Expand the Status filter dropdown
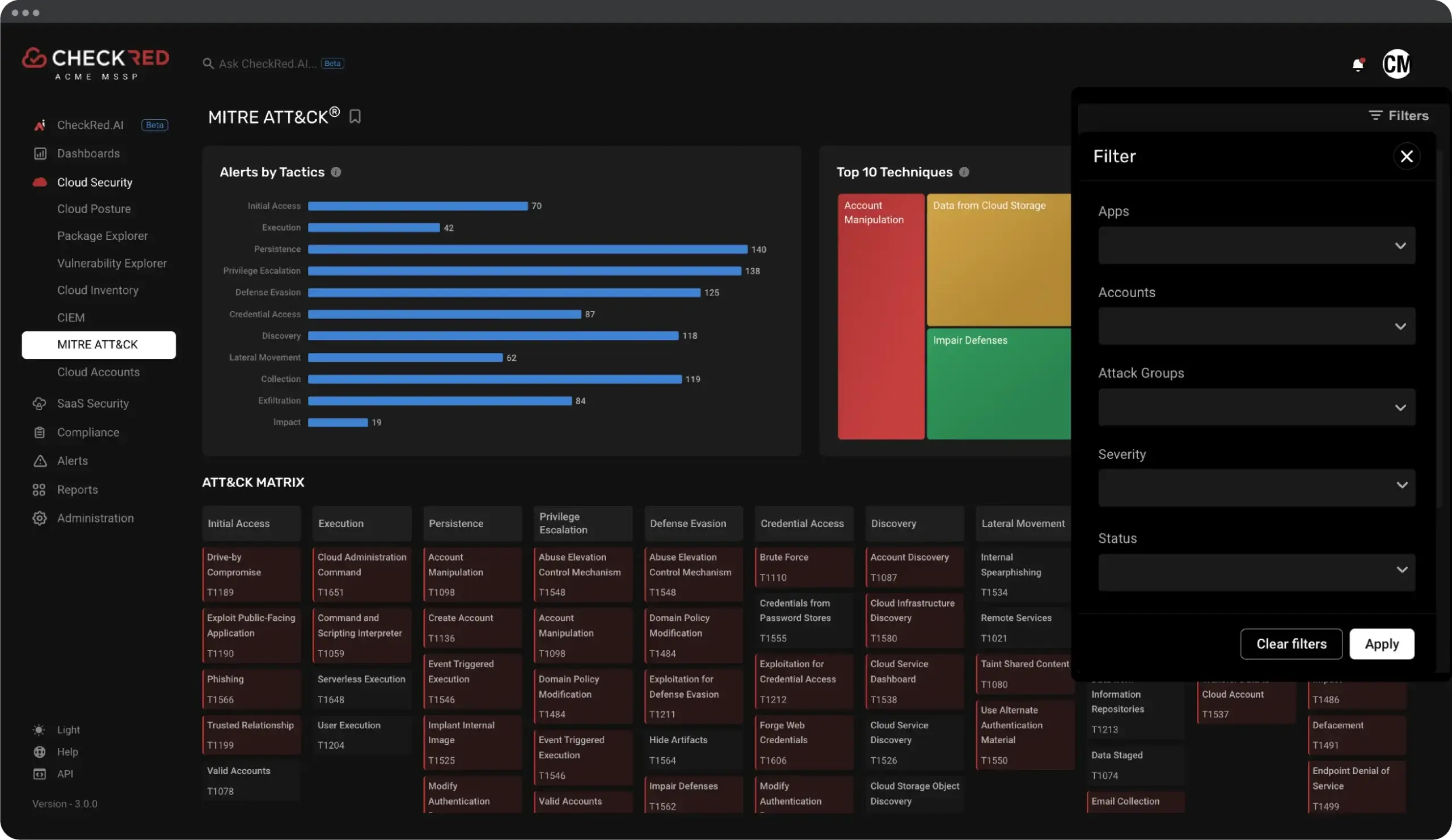 pos(1256,572)
